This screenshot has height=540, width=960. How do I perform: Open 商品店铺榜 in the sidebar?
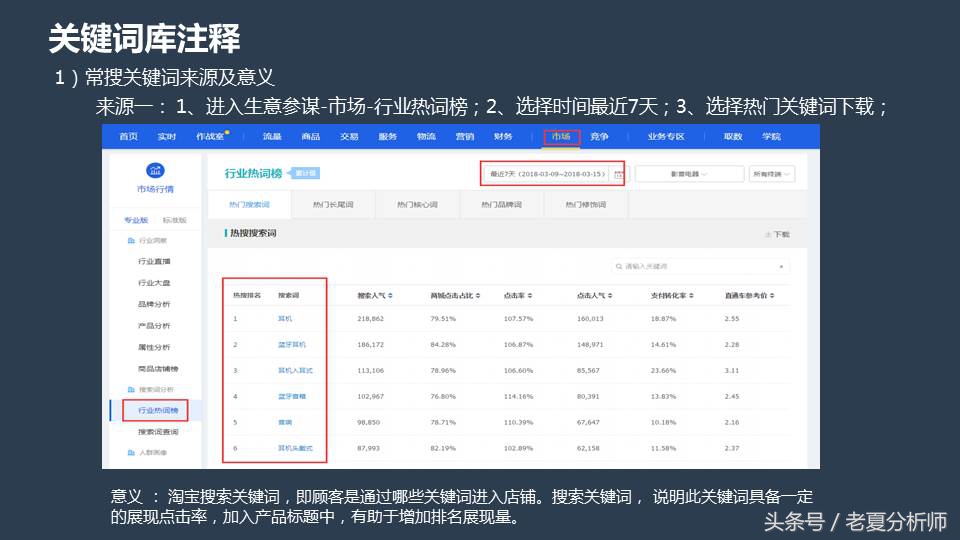pos(158,369)
